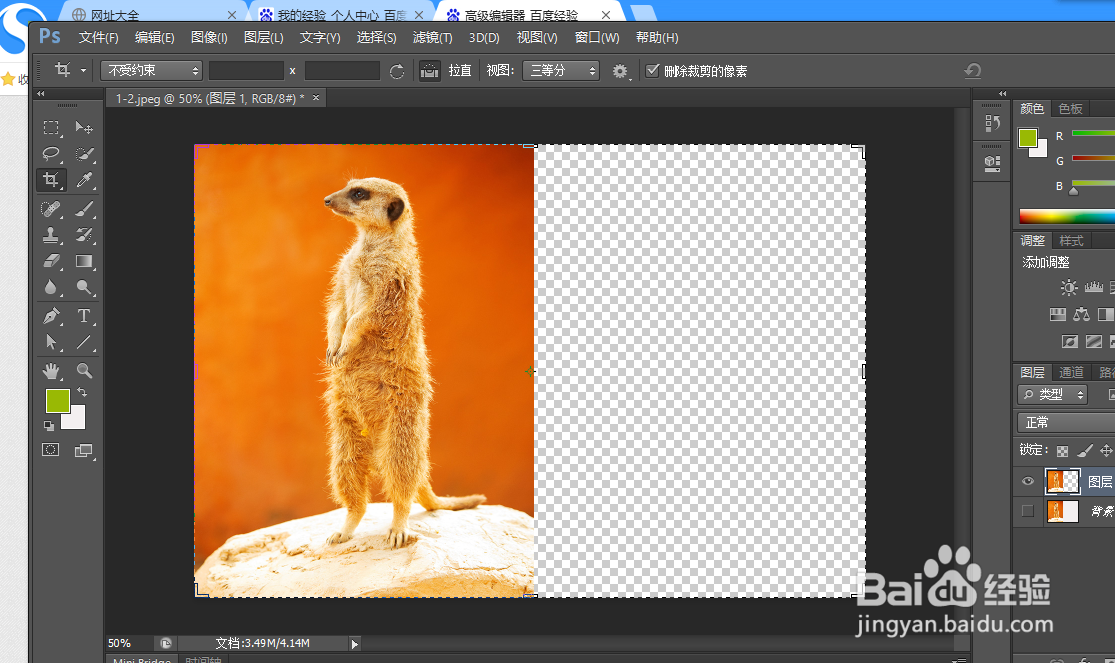Clear the crop aspect ratio values

coord(397,71)
